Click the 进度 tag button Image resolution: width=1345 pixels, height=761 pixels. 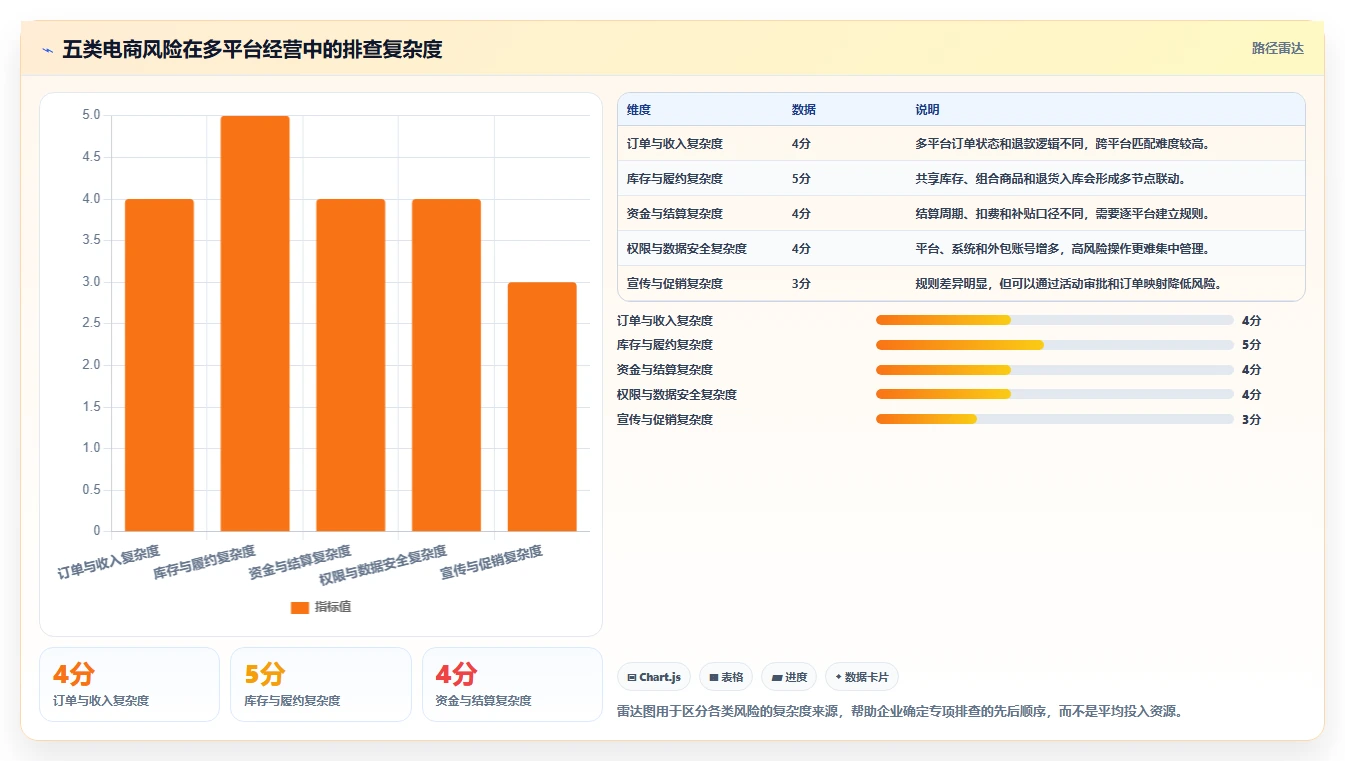point(789,677)
